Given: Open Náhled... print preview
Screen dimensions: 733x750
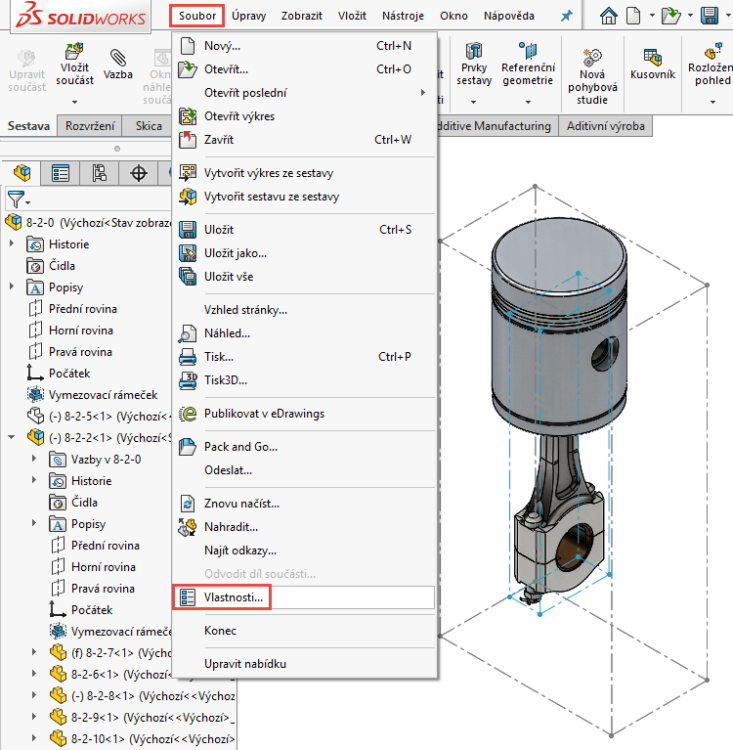Looking at the screenshot, I should coord(304,333).
